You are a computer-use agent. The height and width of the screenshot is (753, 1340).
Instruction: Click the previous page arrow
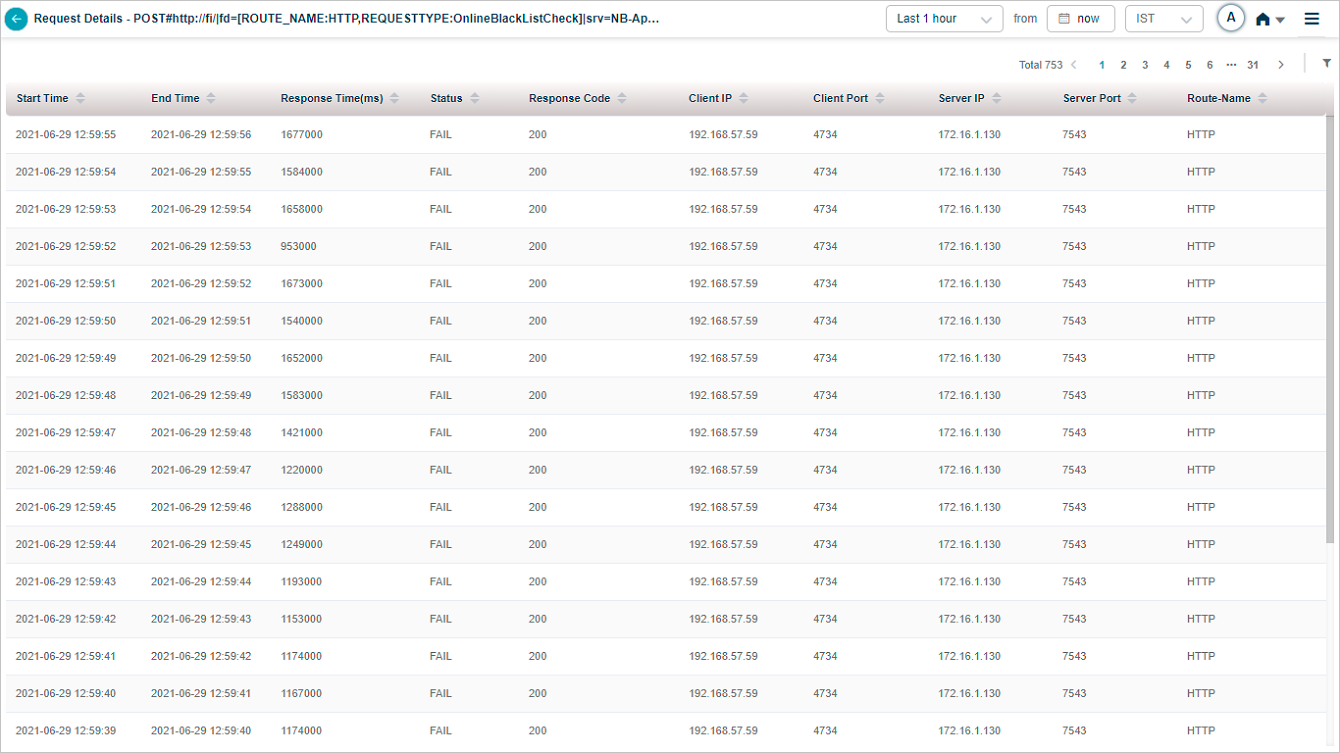pos(1074,65)
